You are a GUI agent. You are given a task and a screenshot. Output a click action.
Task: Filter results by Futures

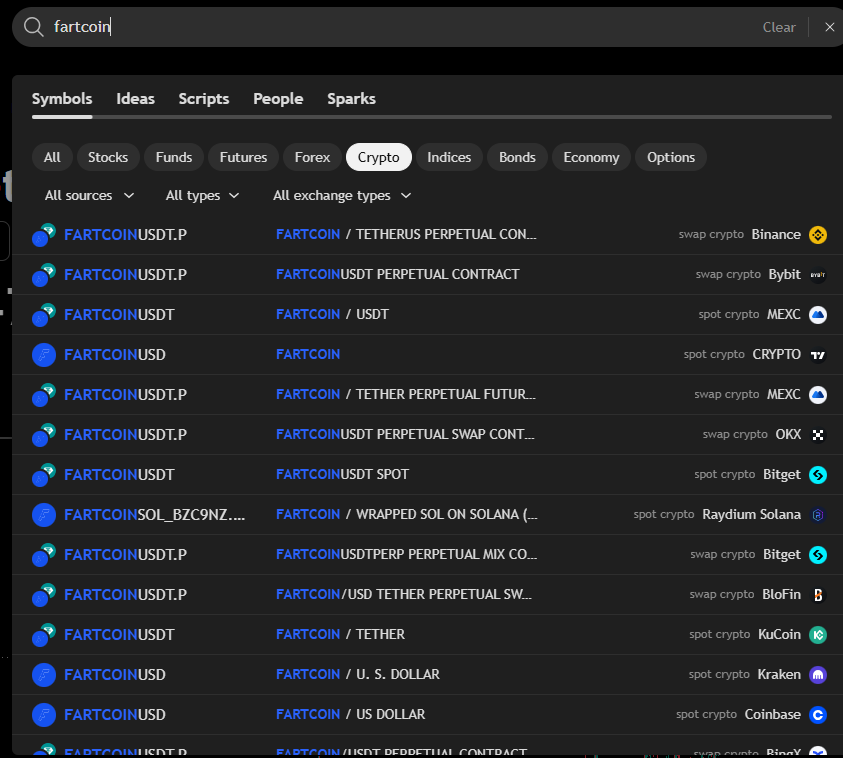click(243, 157)
